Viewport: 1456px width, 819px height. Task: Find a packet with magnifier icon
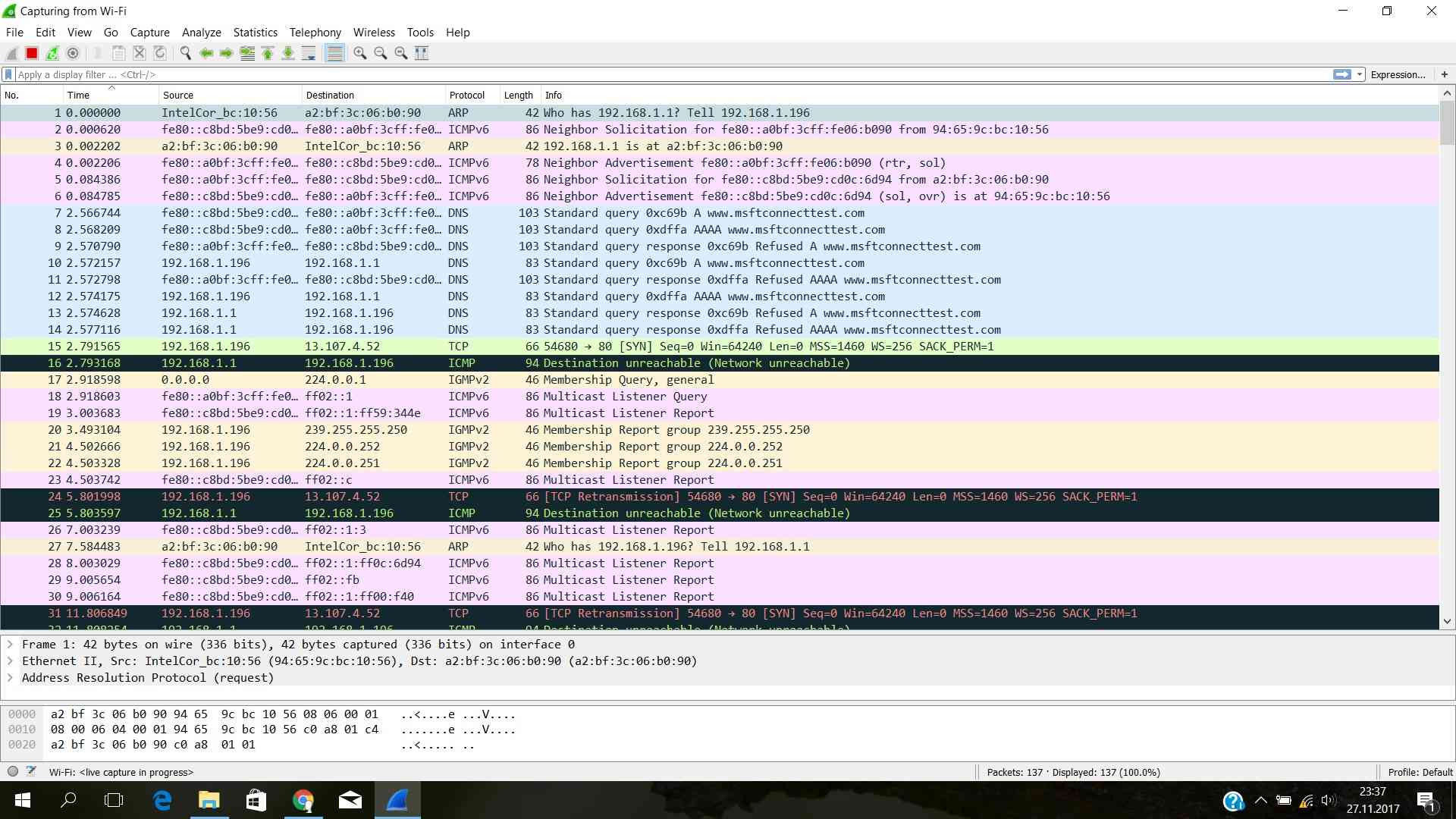185,53
